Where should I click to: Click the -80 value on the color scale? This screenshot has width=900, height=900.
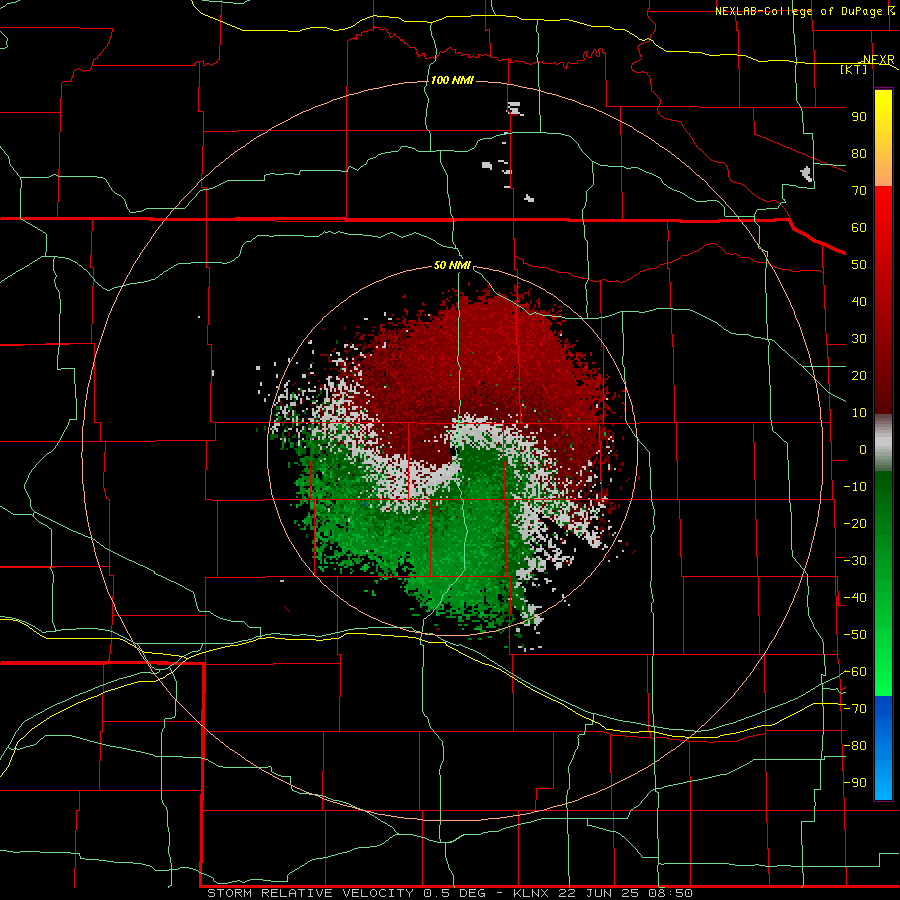pos(855,746)
